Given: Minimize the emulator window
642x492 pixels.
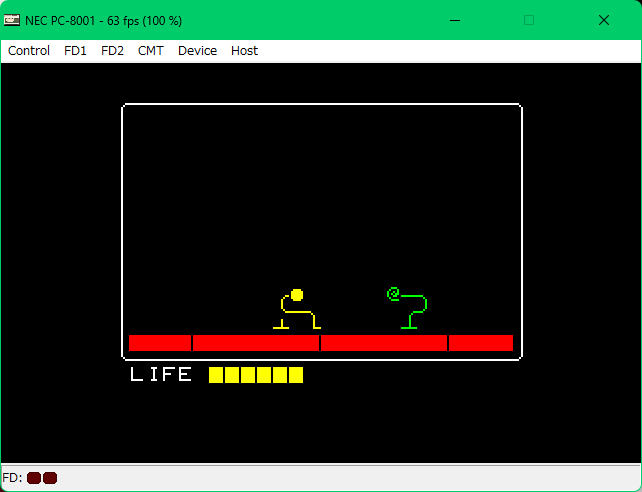Looking at the screenshot, I should coord(455,20).
